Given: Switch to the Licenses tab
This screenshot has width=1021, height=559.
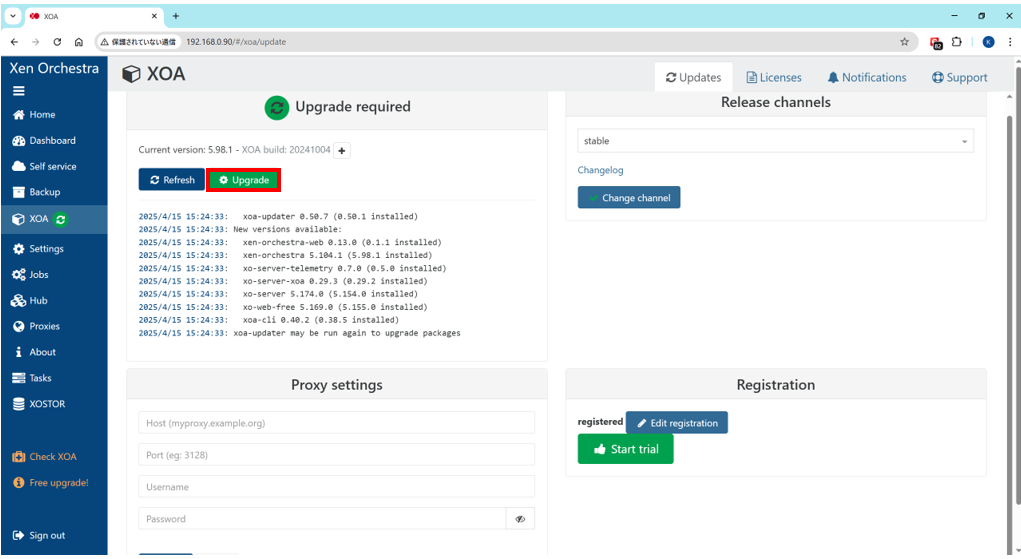Looking at the screenshot, I should tap(773, 77).
